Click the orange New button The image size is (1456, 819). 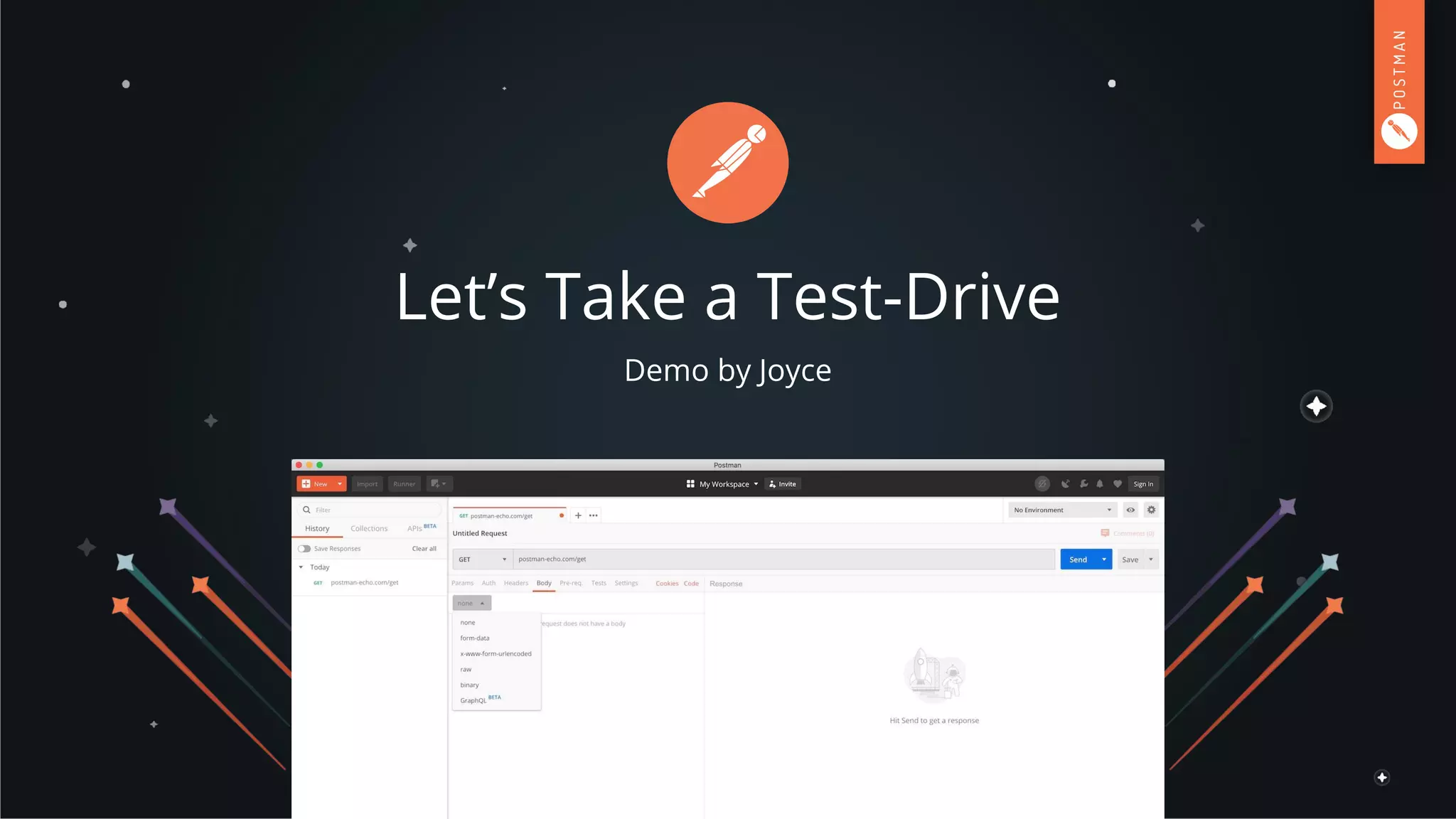click(315, 484)
